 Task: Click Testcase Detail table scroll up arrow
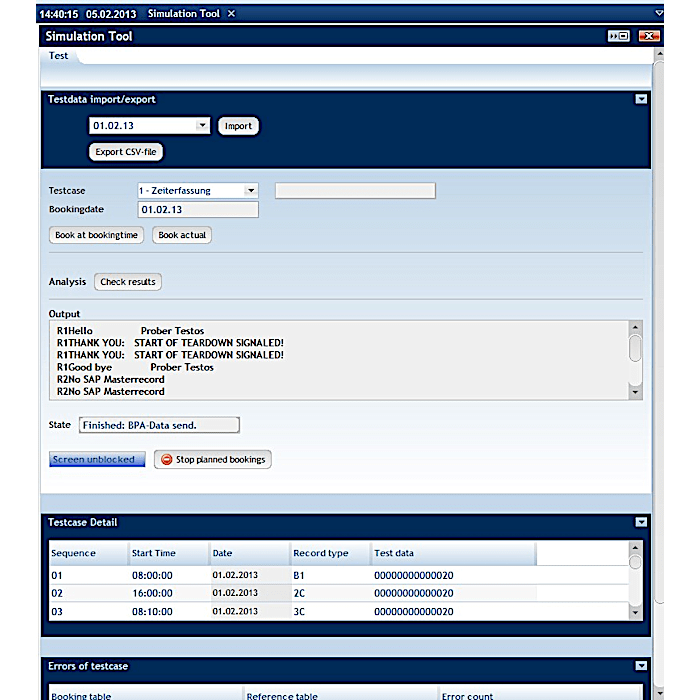click(635, 547)
